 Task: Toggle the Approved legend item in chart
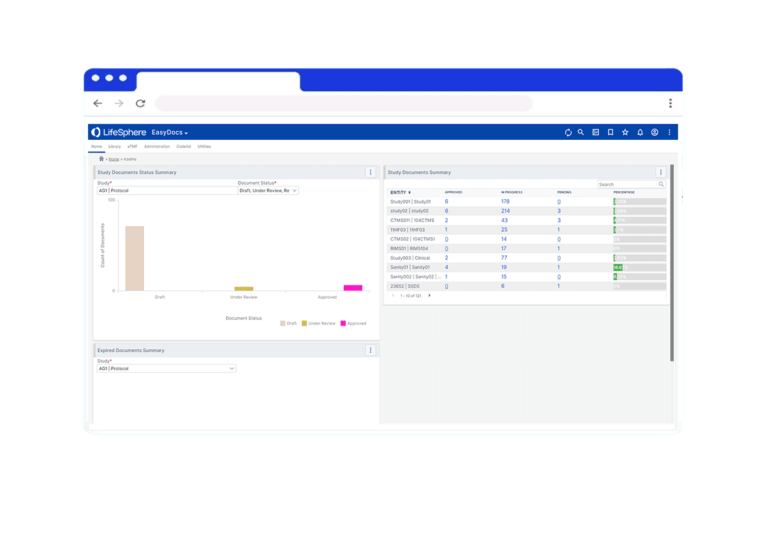tap(353, 323)
